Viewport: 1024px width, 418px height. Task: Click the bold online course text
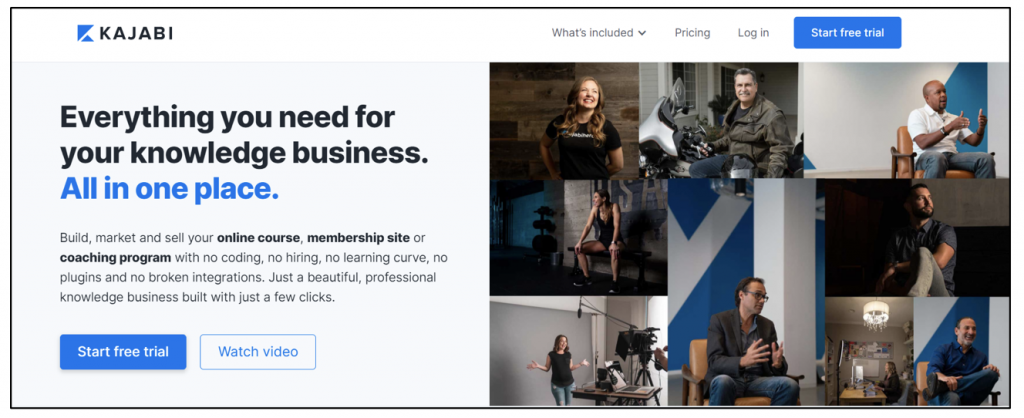pyautogui.click(x=259, y=238)
